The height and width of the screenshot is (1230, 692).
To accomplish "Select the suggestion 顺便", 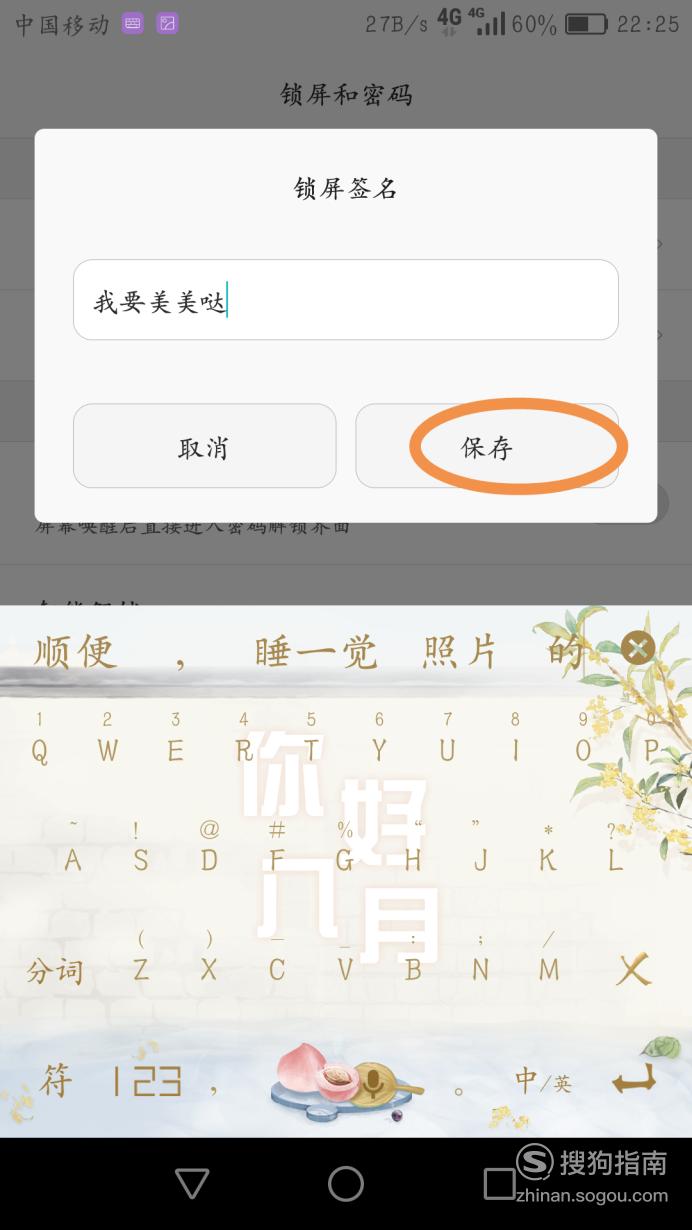I will click(76, 651).
